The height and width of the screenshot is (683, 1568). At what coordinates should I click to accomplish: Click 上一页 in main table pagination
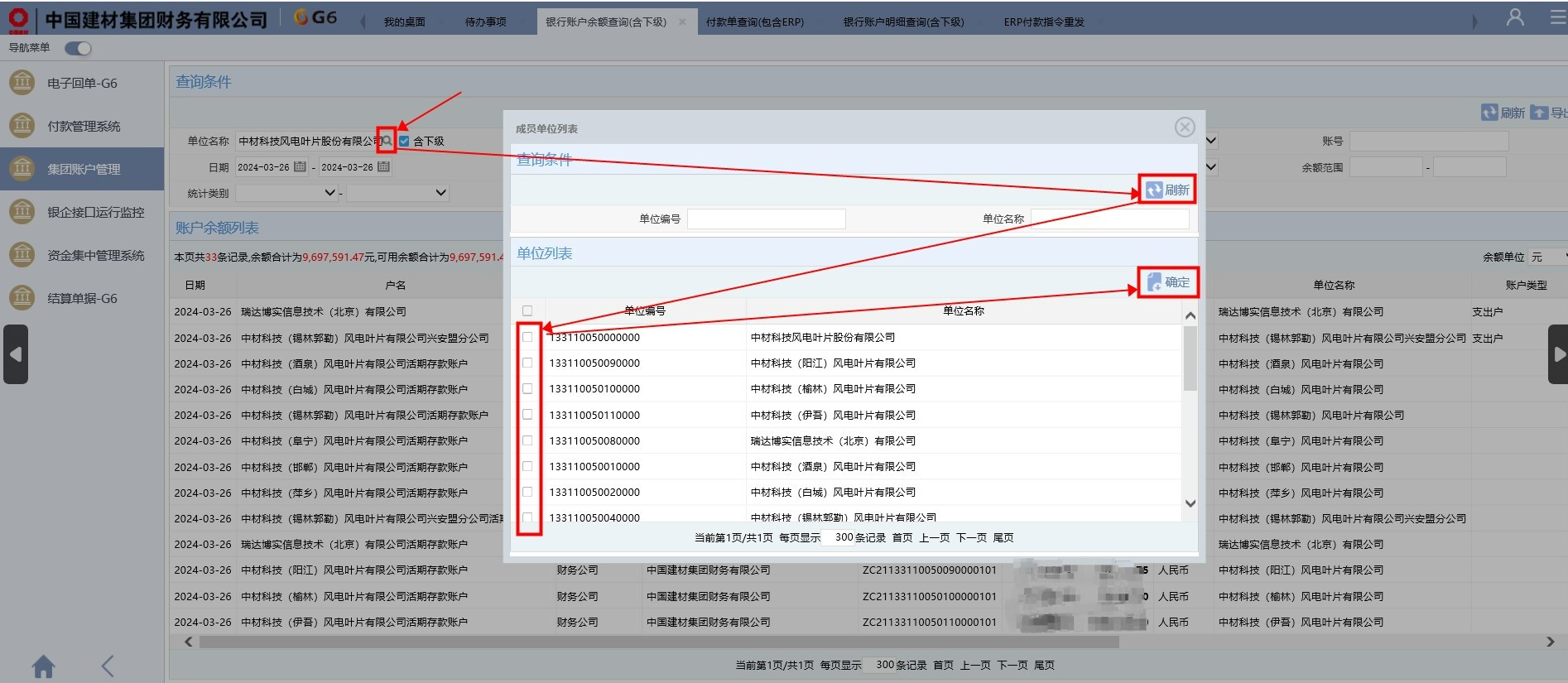975,666
